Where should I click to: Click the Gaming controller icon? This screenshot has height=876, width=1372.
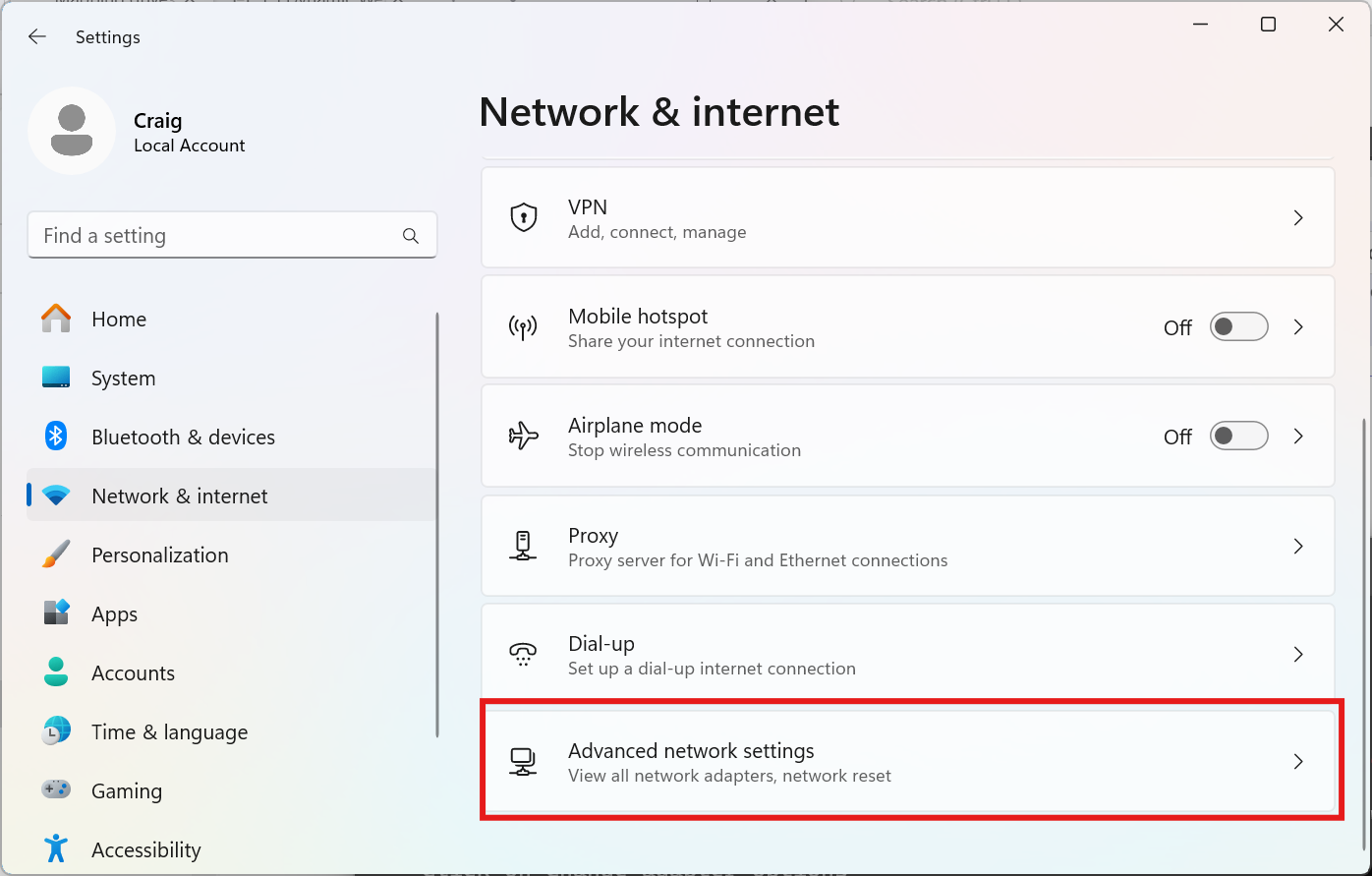click(56, 789)
